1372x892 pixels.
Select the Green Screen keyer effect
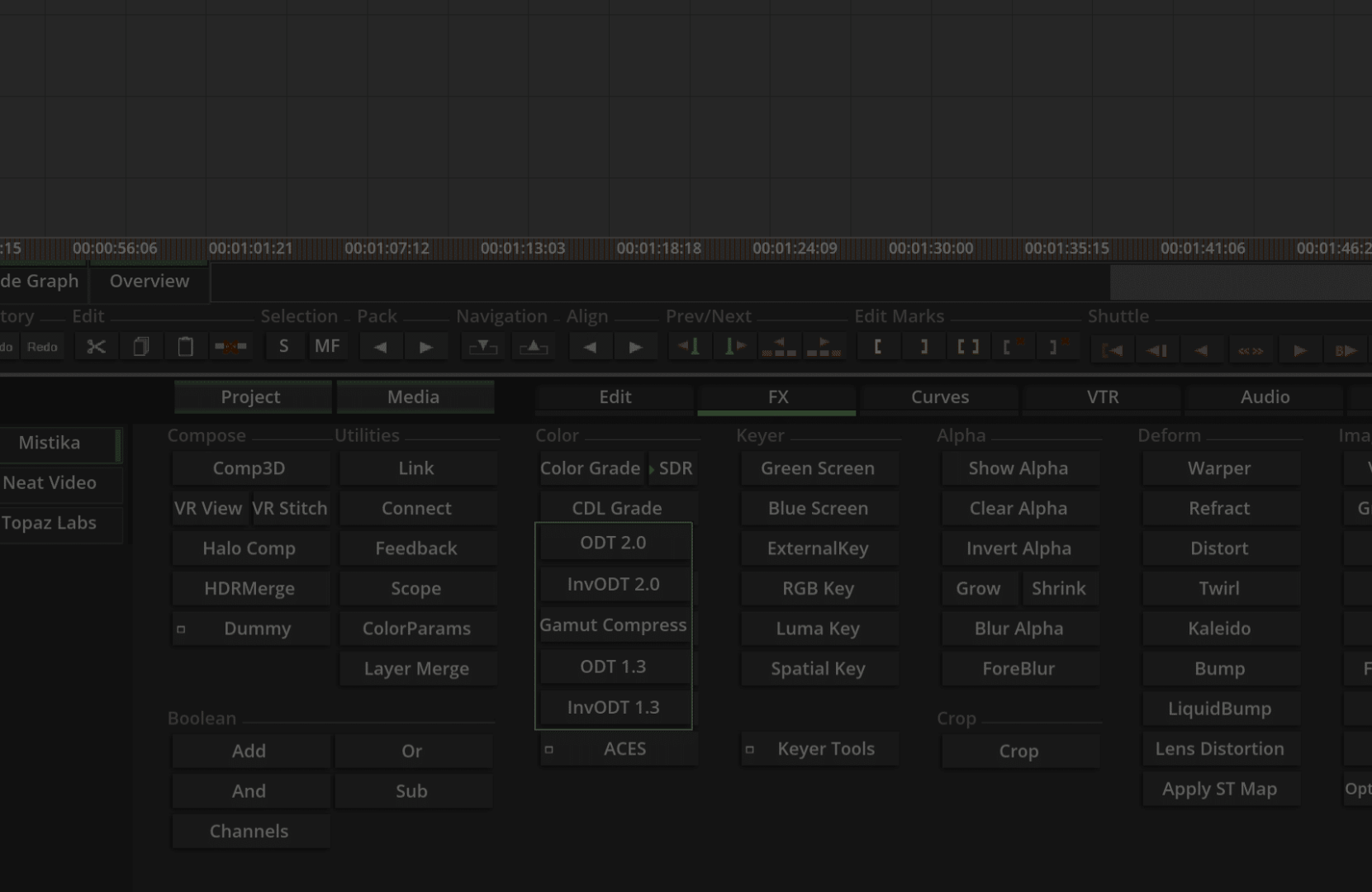(x=818, y=468)
